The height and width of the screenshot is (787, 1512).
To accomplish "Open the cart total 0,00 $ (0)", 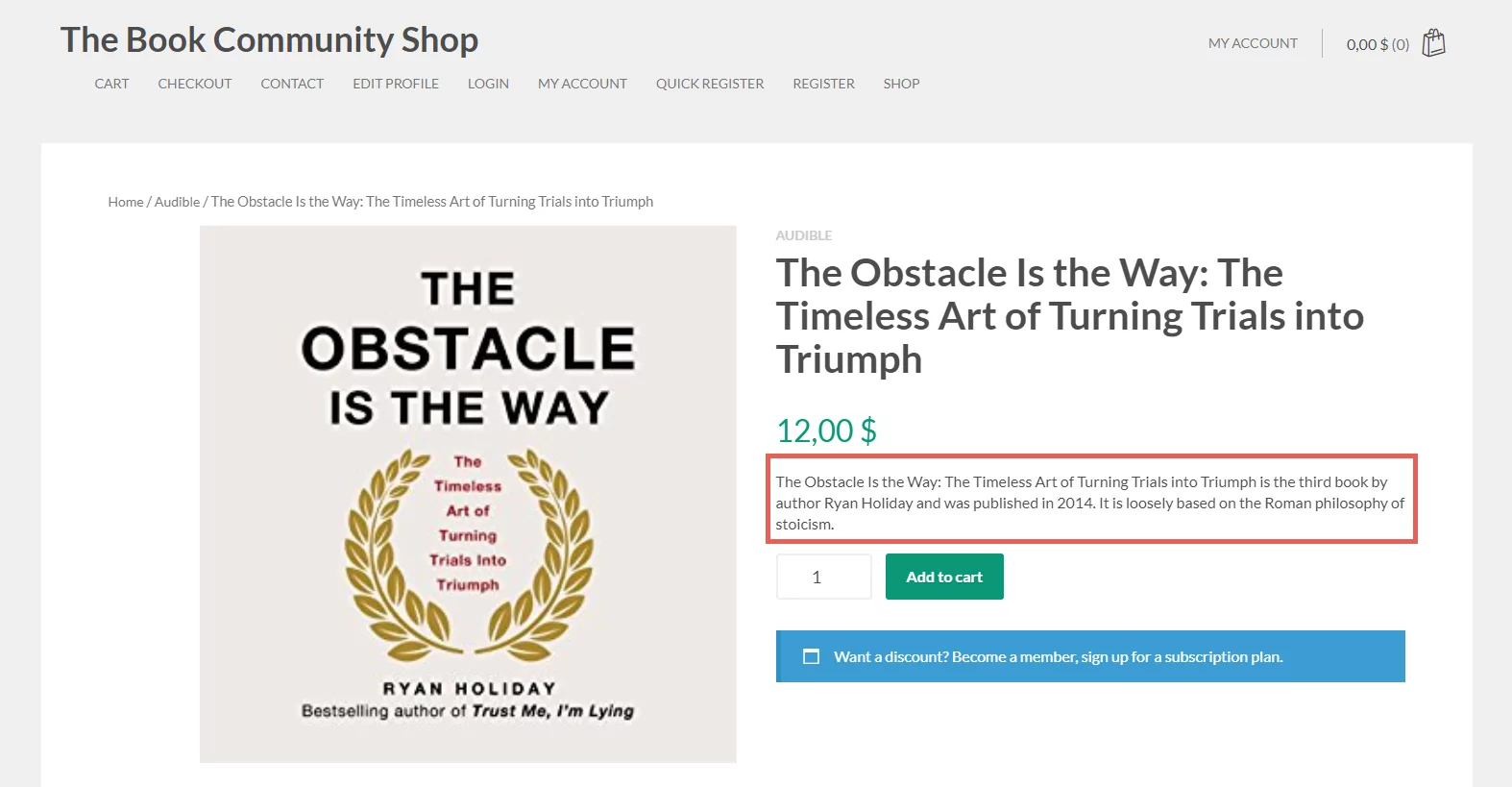I will pyautogui.click(x=1378, y=44).
